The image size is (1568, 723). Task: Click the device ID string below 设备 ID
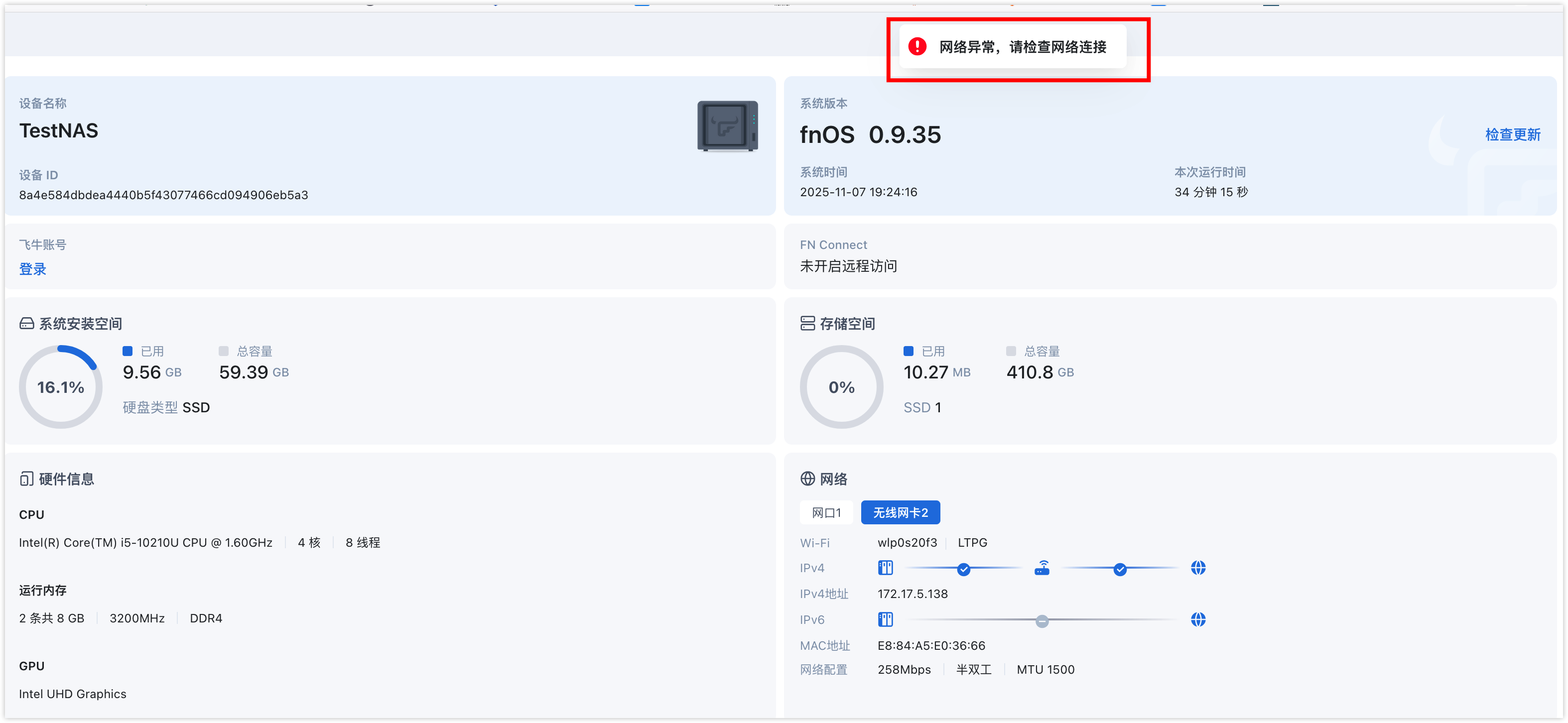[163, 195]
